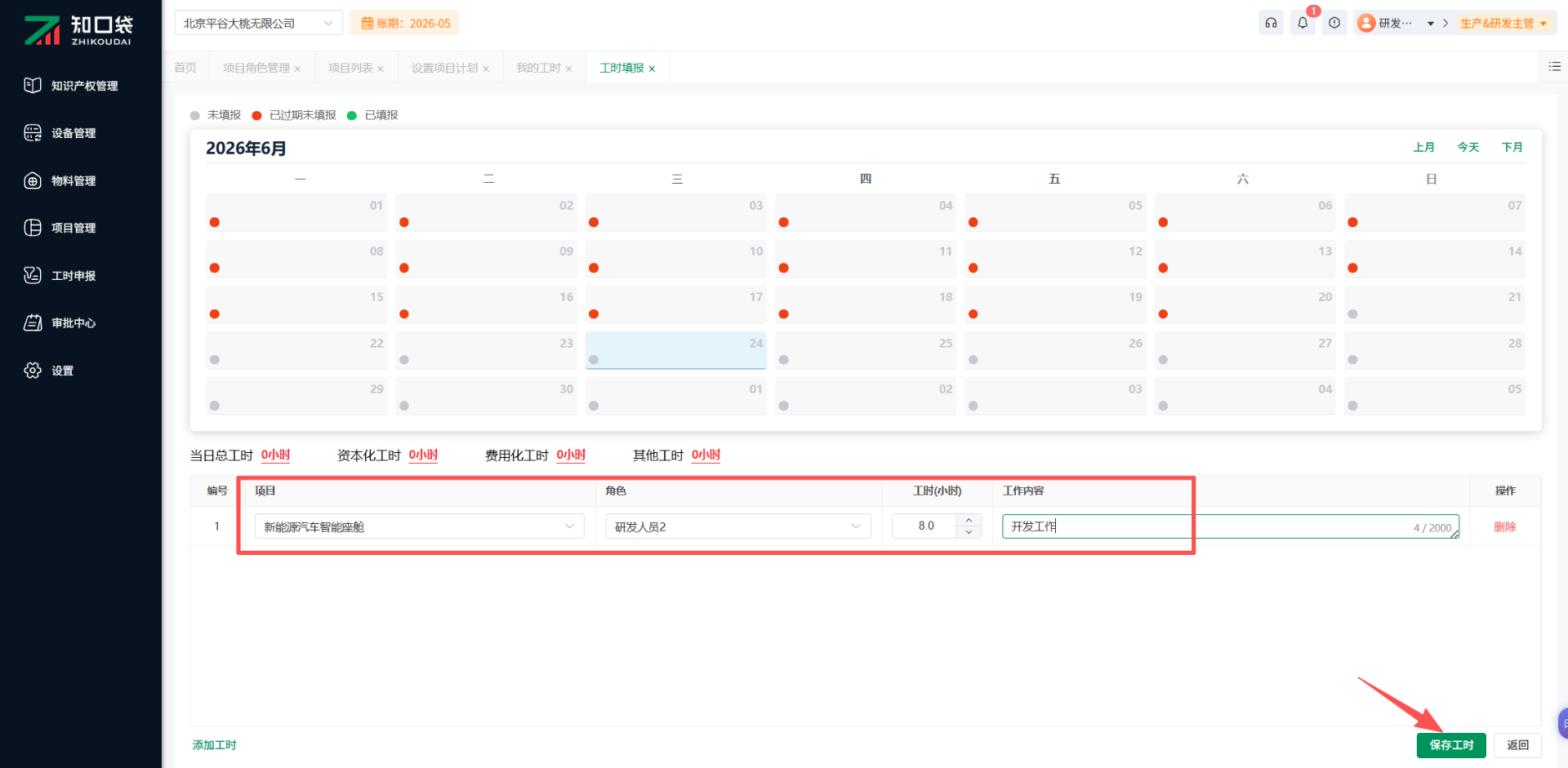Select June 24 in the calendar
1568x768 pixels.
pos(676,350)
